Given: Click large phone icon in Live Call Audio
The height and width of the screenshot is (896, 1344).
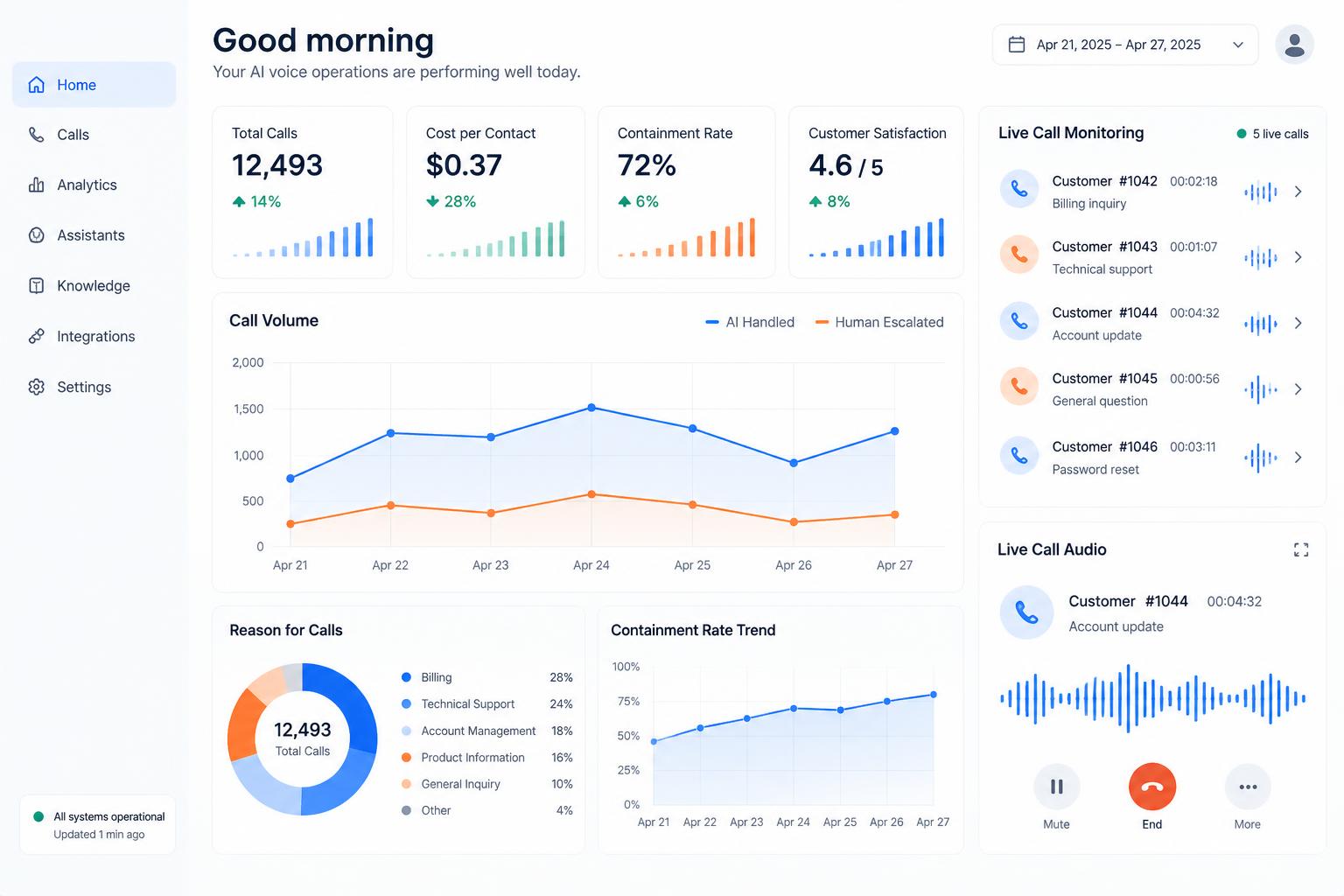Looking at the screenshot, I should pyautogui.click(x=1026, y=612).
